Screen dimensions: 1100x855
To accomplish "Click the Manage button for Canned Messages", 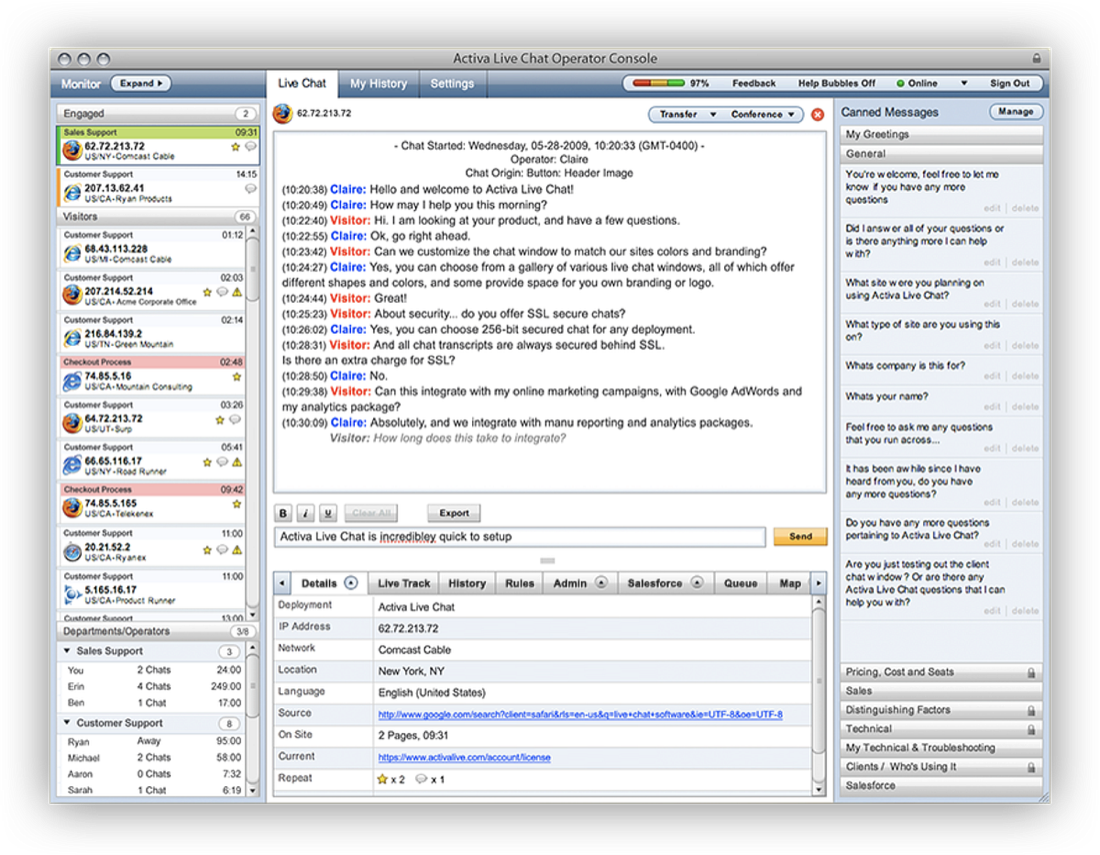I will pos(1015,111).
